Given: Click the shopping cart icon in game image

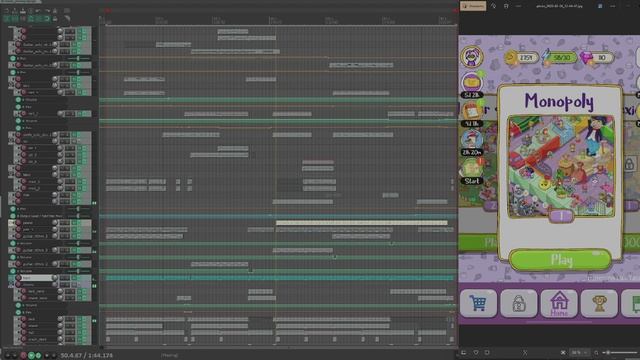Looking at the screenshot, I should click(x=478, y=303).
